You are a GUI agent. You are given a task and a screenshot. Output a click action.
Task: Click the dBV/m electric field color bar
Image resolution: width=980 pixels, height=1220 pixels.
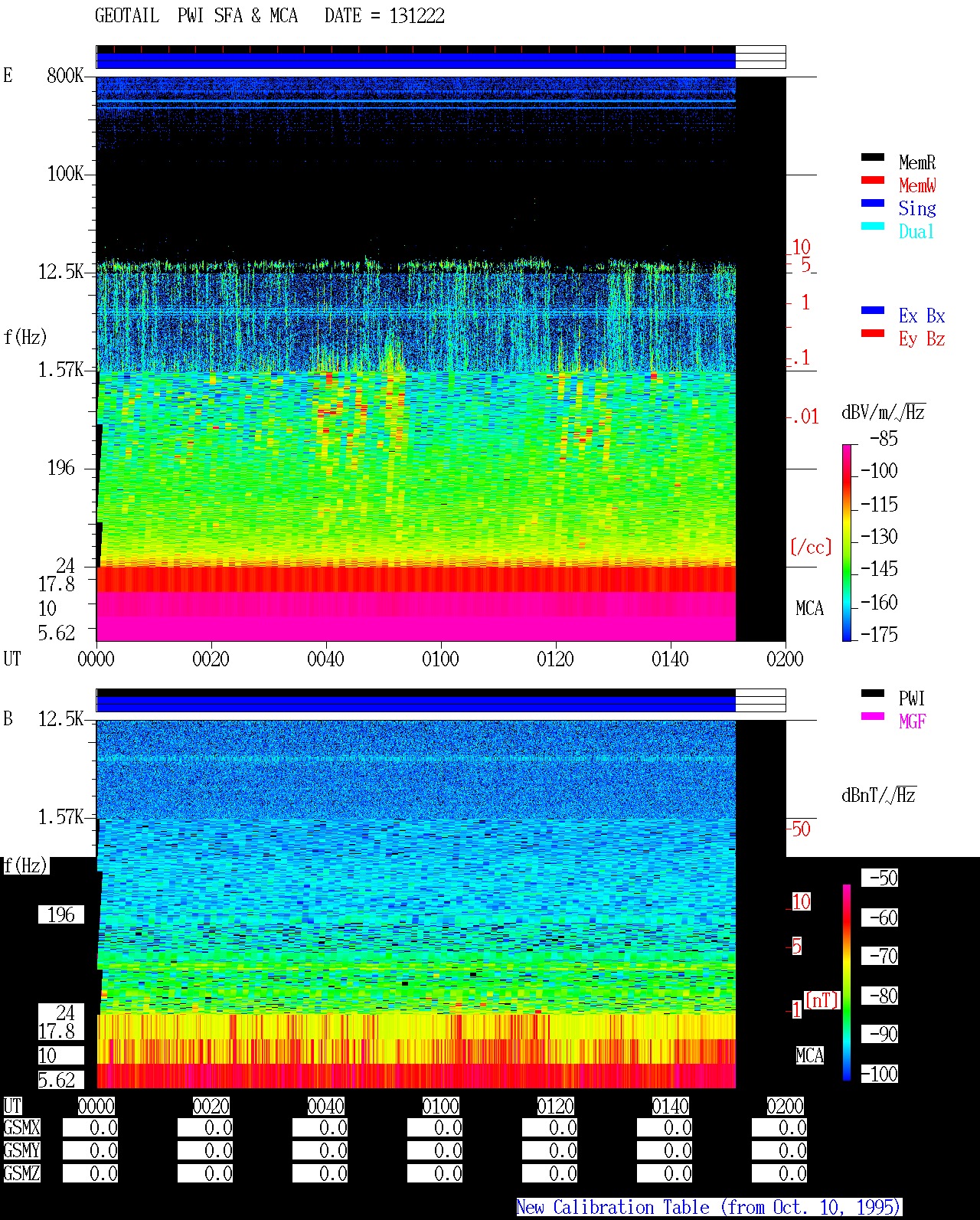tap(847, 542)
